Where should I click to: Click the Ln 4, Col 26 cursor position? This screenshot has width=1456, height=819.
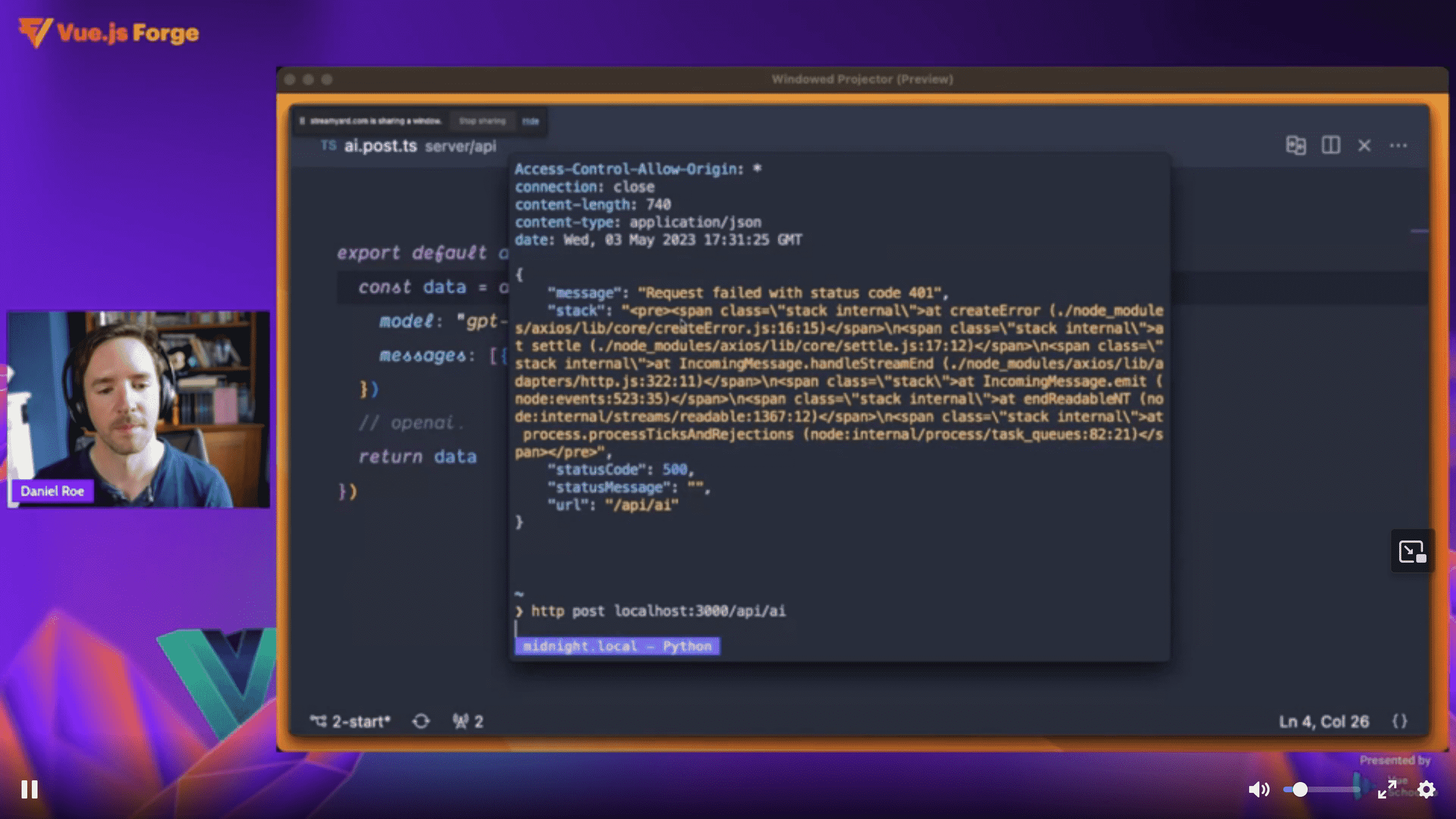pos(1324,721)
